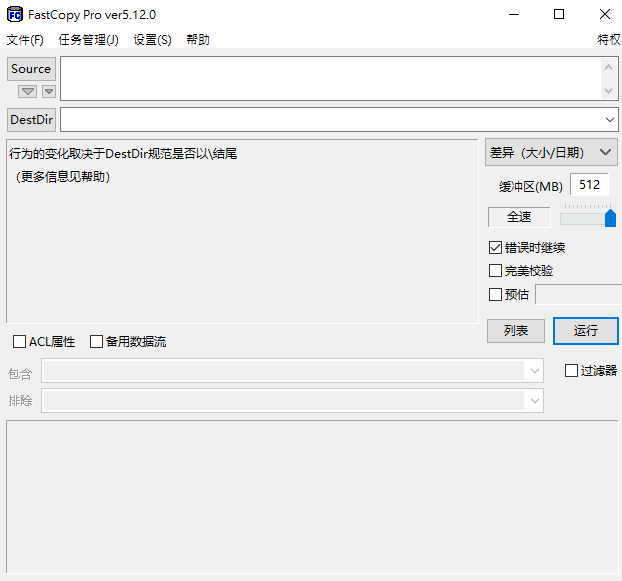Open the 任务管理(J) menu

tap(88, 40)
